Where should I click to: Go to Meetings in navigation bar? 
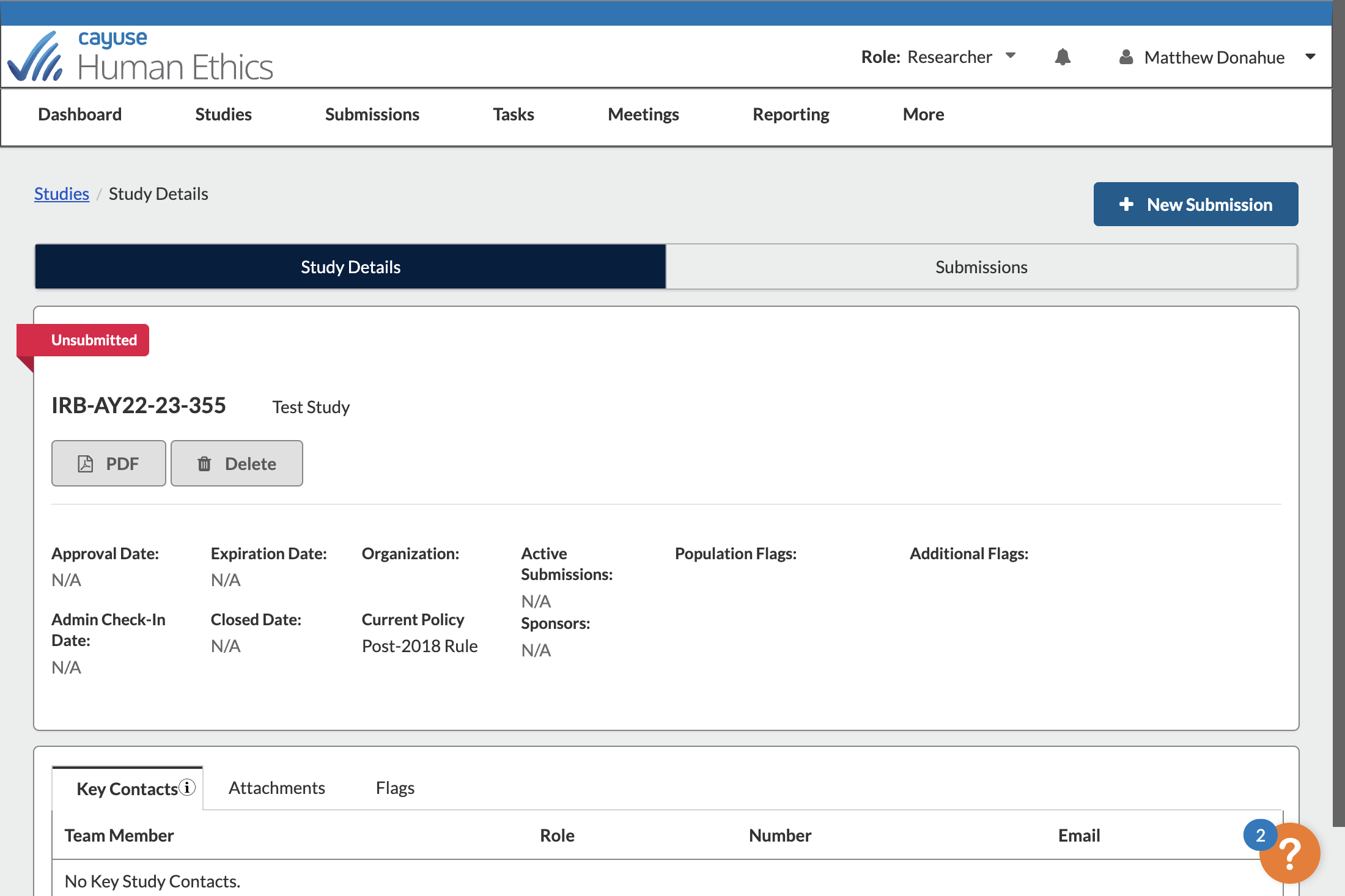tap(643, 114)
